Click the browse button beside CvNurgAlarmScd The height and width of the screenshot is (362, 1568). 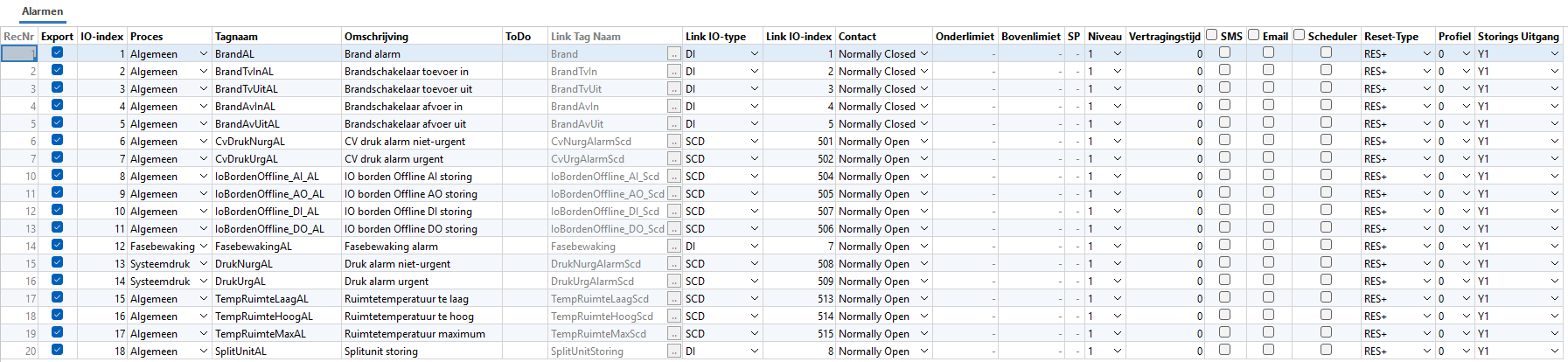(673, 142)
